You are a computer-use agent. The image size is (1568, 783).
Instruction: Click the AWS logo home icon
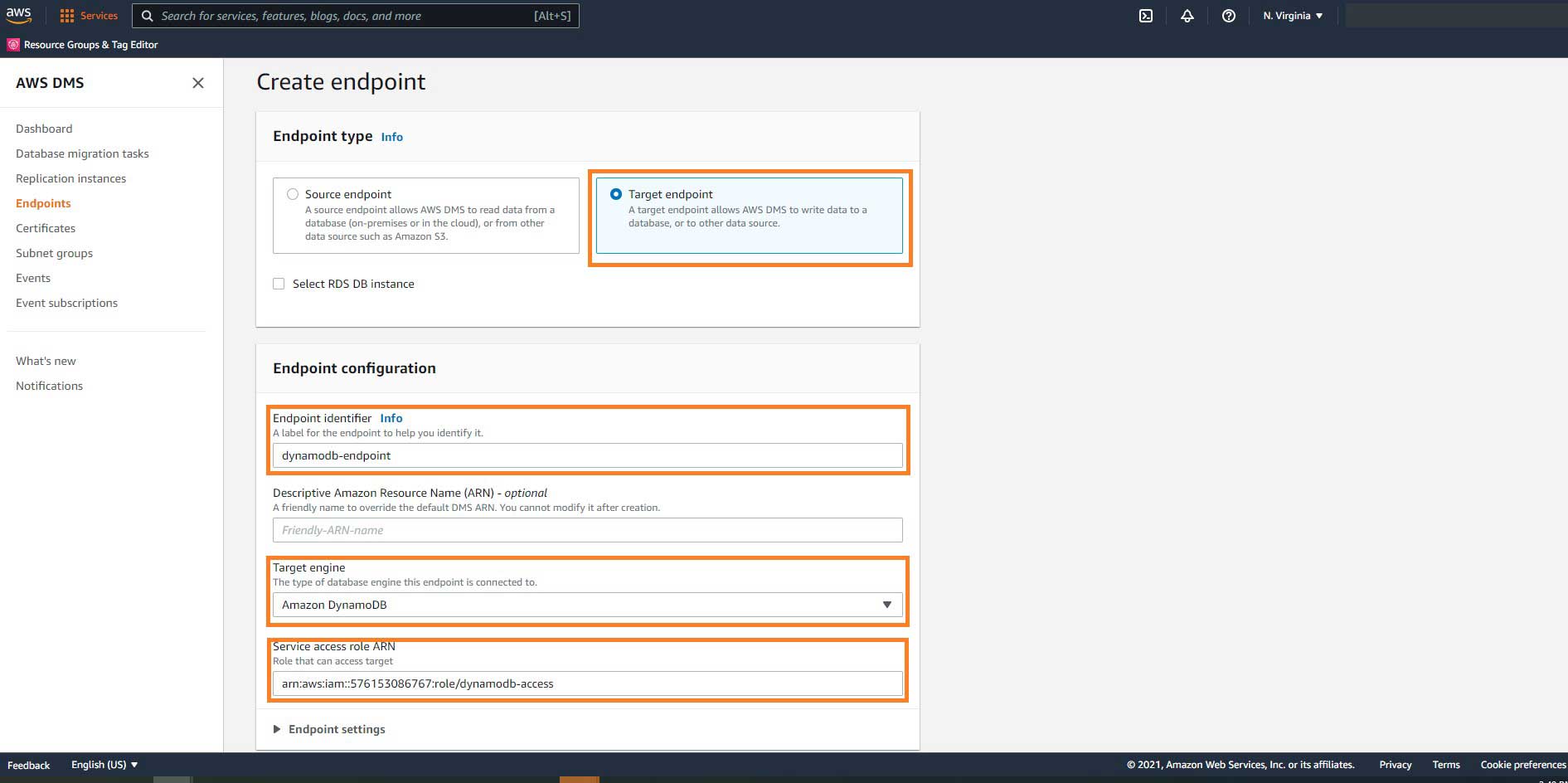pos(18,15)
